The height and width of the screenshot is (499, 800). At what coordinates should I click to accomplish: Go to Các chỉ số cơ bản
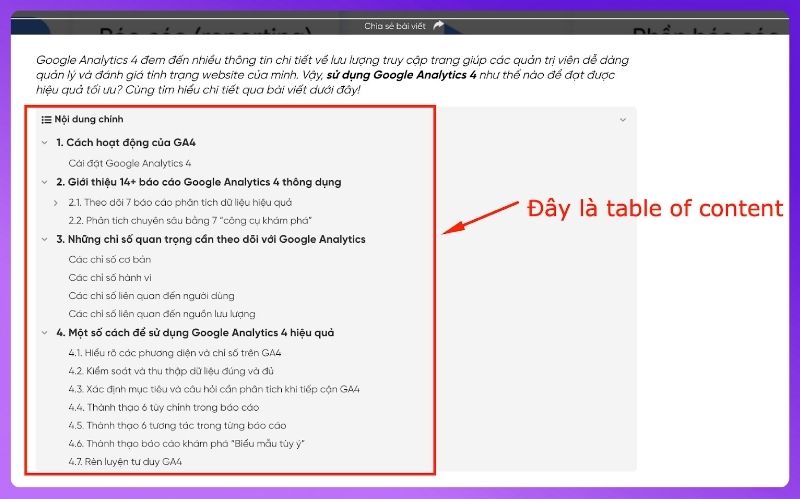pyautogui.click(x=110, y=259)
